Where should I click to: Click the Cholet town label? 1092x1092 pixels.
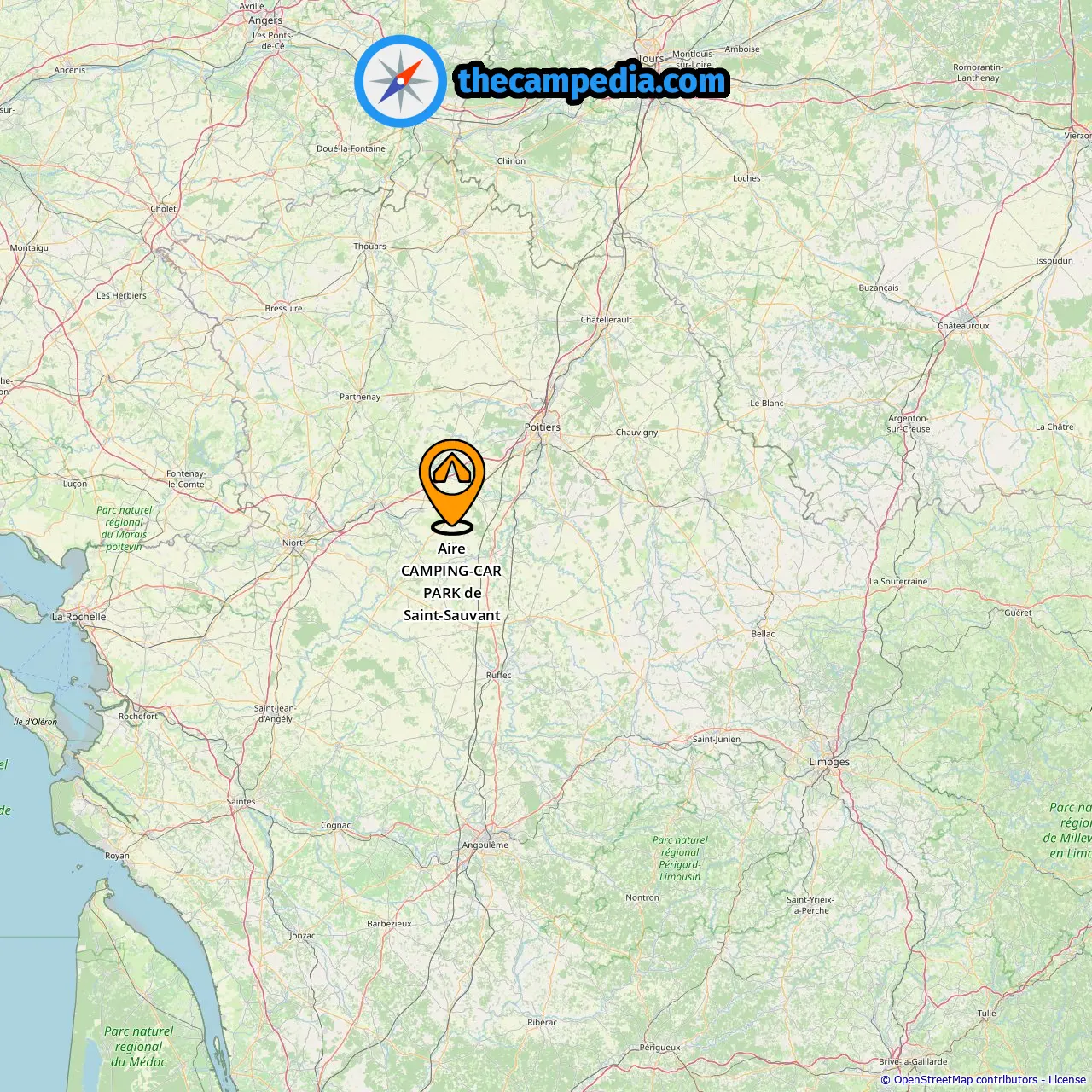click(164, 209)
